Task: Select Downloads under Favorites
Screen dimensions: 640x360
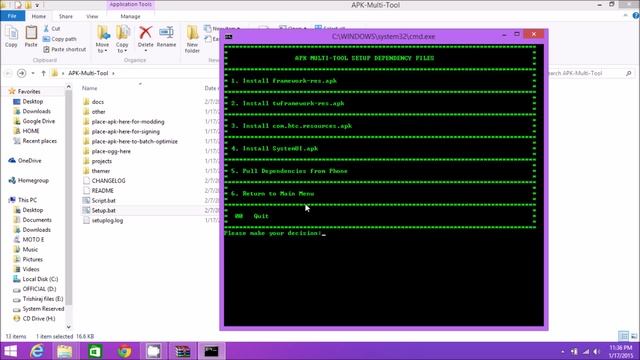Action: point(37,111)
